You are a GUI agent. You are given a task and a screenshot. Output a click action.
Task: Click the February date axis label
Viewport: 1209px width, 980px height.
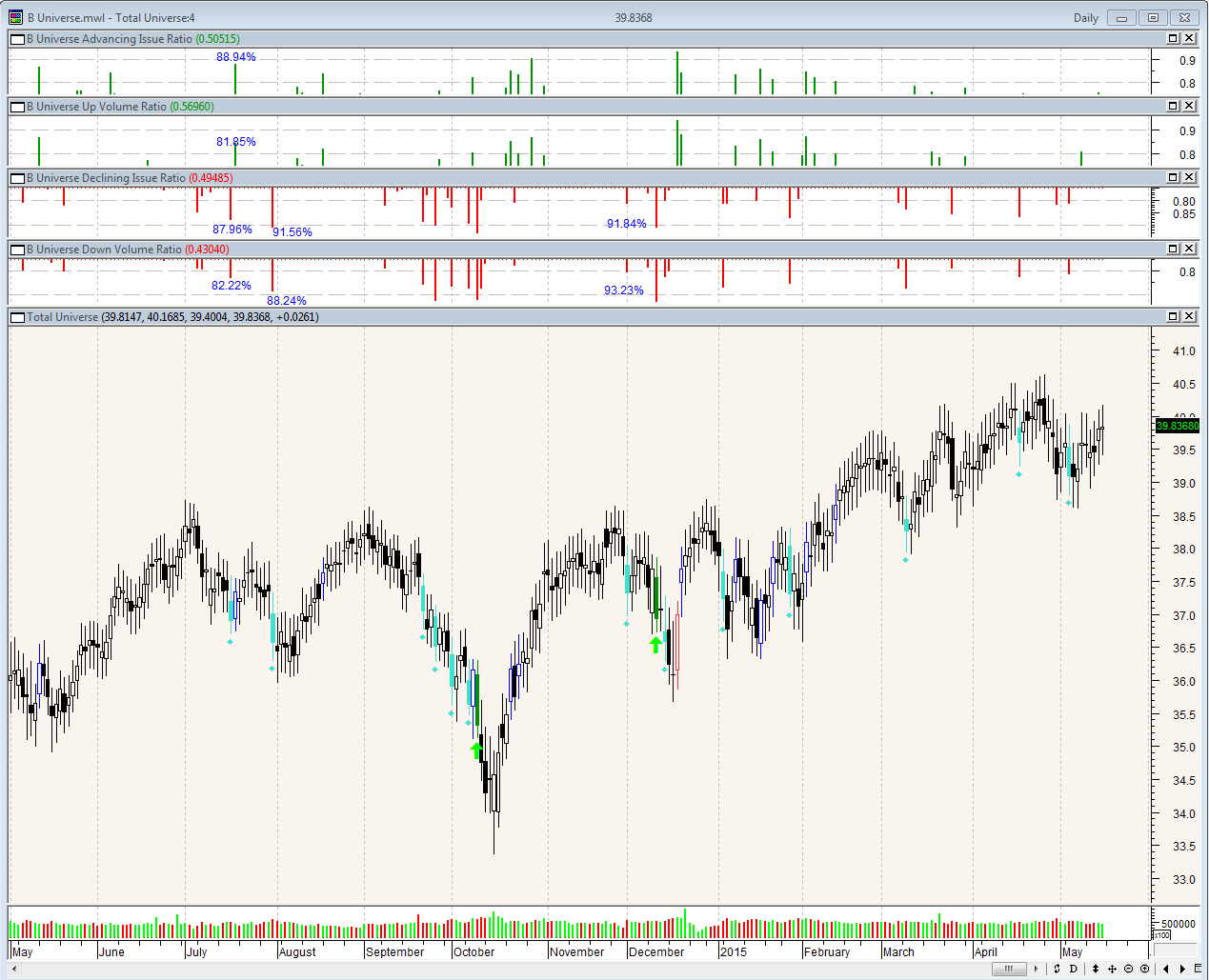tap(827, 952)
